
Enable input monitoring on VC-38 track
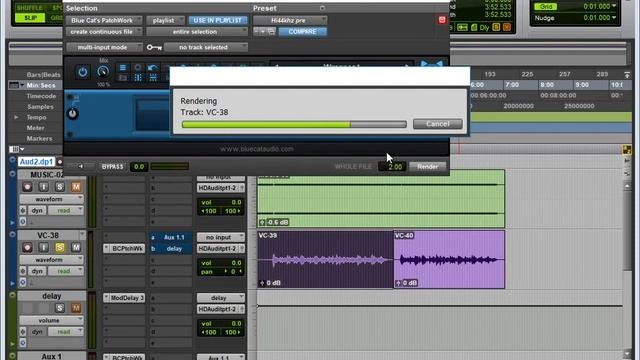(x=44, y=247)
